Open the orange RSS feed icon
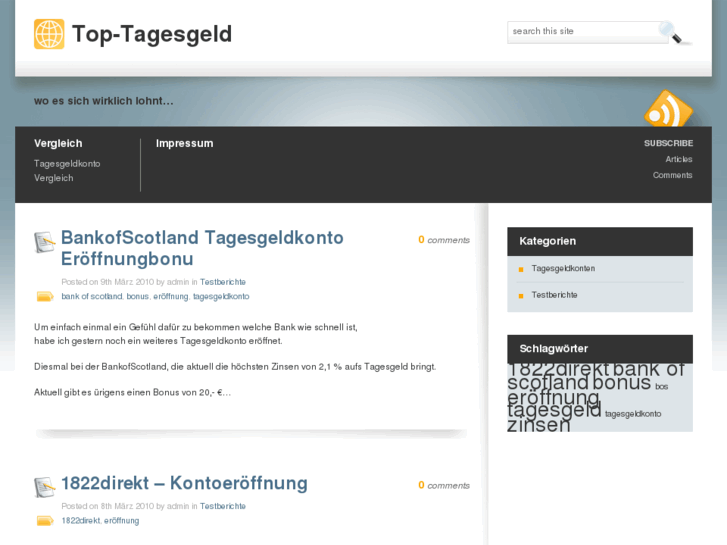The width and height of the screenshot is (727, 545). tap(669, 109)
